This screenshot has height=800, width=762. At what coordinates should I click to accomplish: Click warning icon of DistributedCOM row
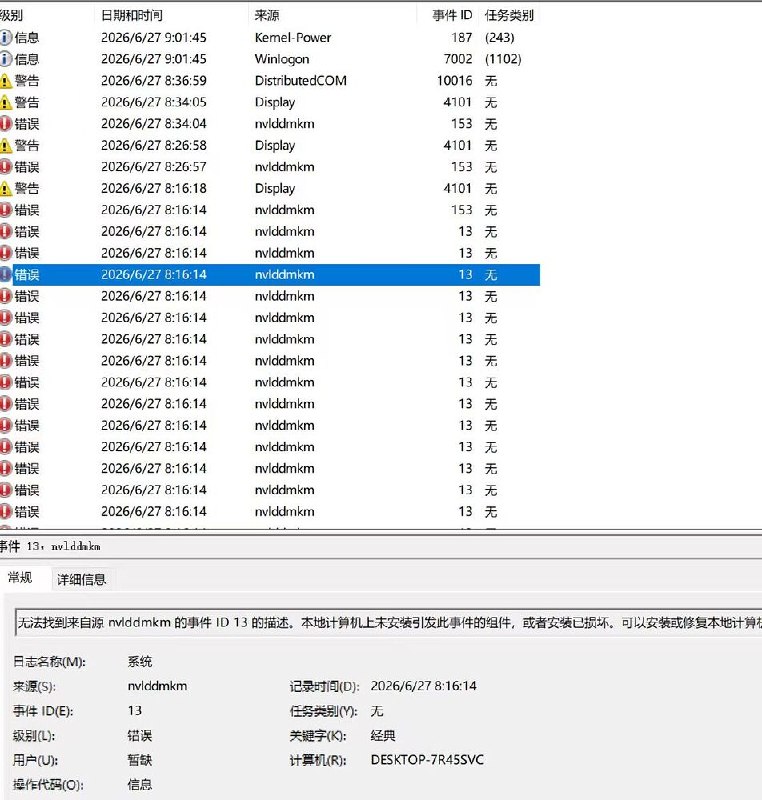[6, 81]
